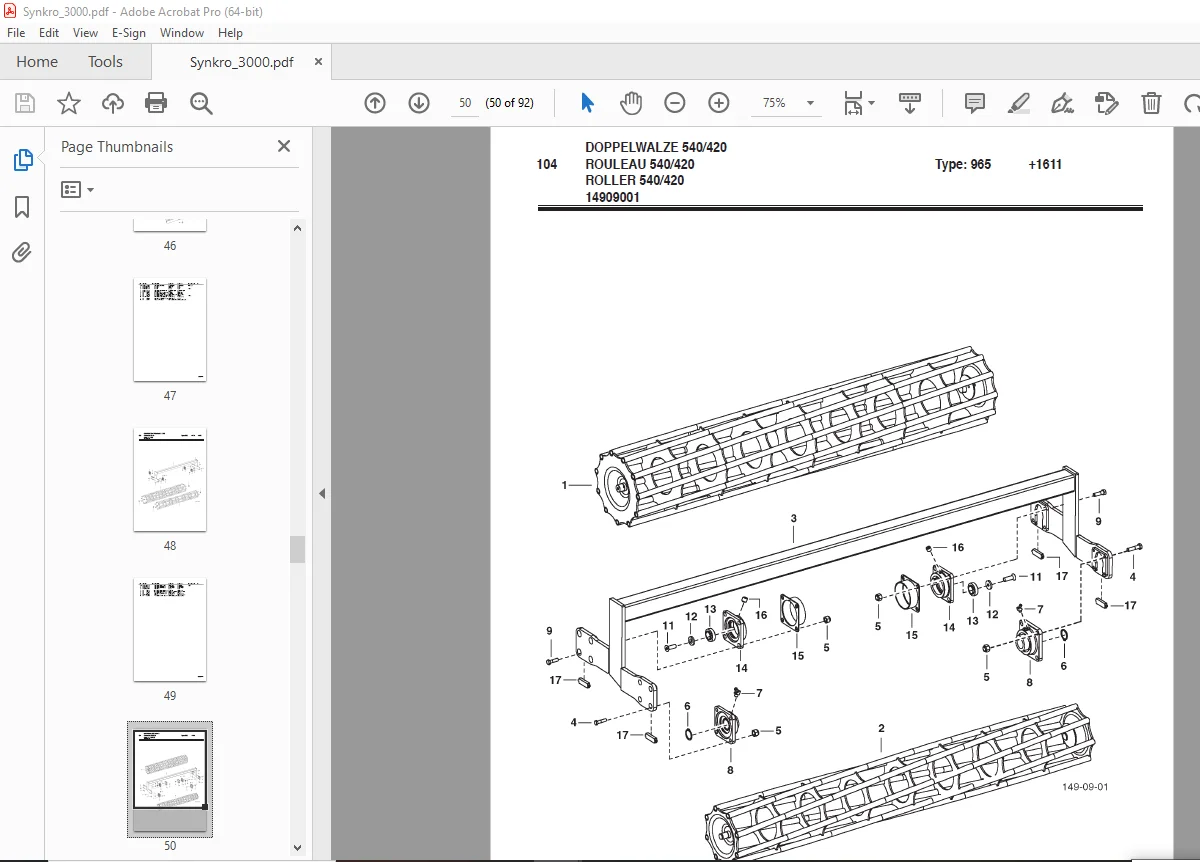Go to the previous page arrow
This screenshot has height=862, width=1200.
375,103
